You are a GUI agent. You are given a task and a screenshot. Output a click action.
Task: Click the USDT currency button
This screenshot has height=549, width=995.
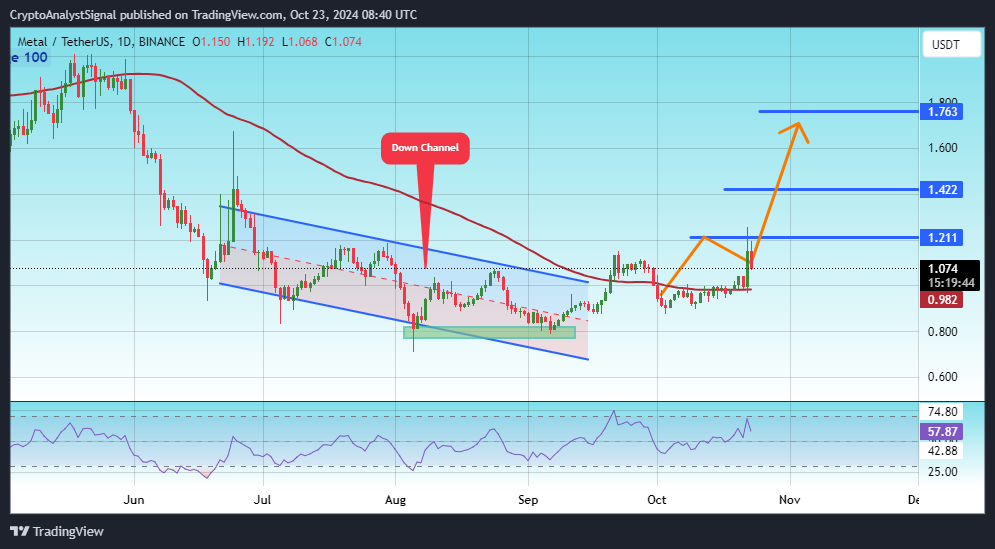pyautogui.click(x=952, y=45)
